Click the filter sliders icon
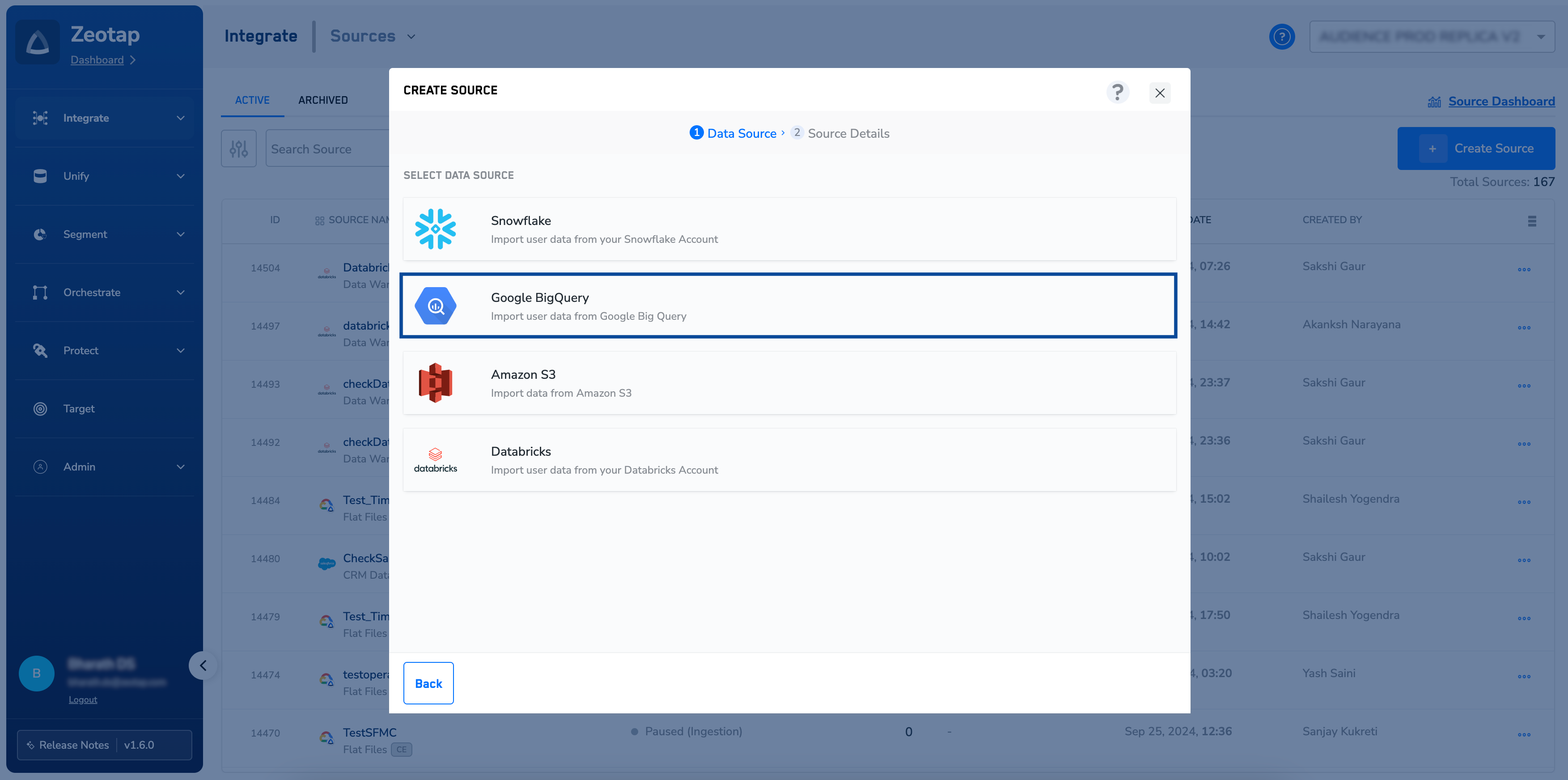The image size is (1568, 780). (x=239, y=148)
